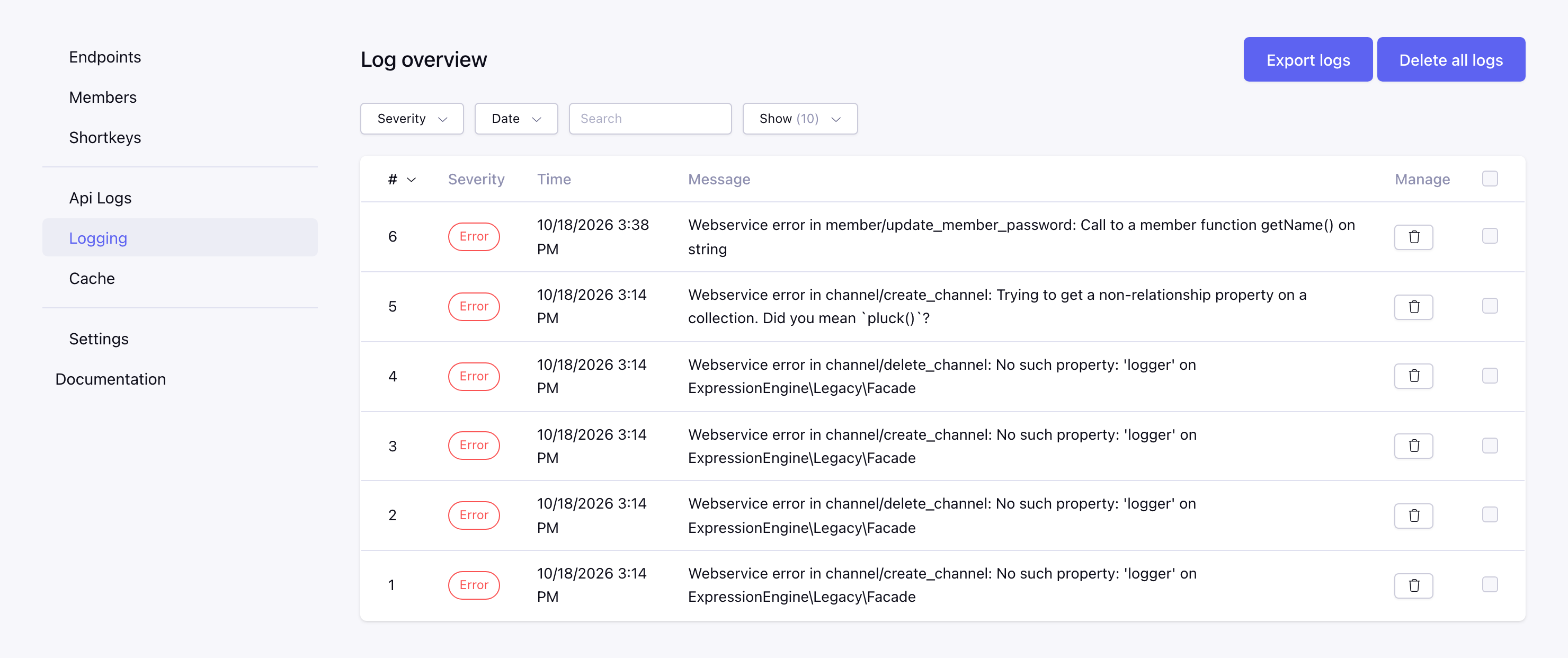Check the box for log row 4
This screenshot has width=1568, height=658.
tap(1490, 376)
